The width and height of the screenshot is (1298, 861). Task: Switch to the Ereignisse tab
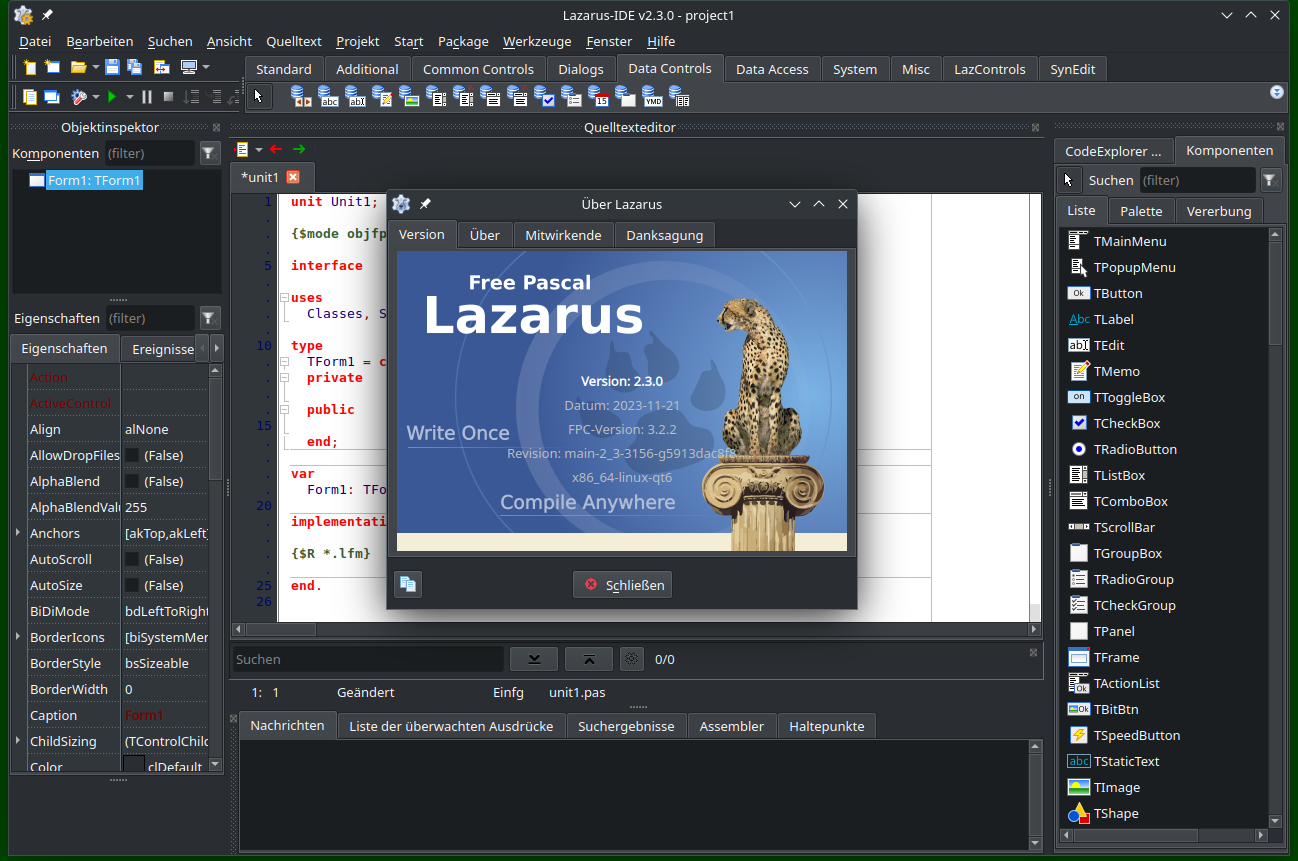(163, 349)
